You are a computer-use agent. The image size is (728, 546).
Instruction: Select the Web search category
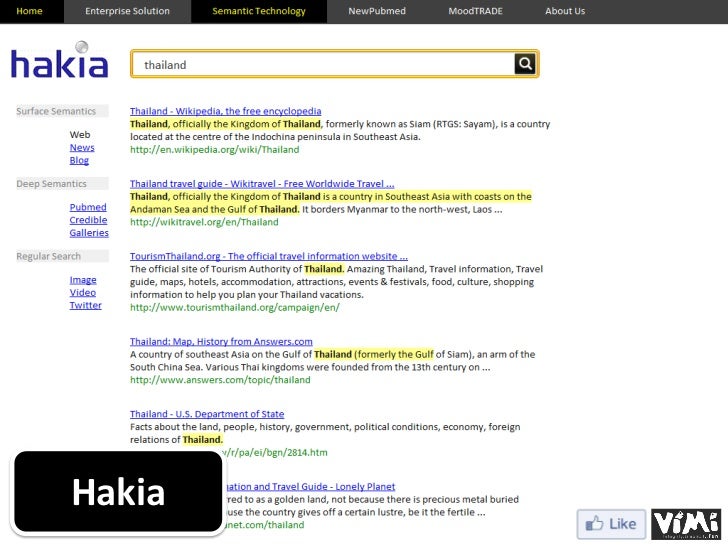80,135
